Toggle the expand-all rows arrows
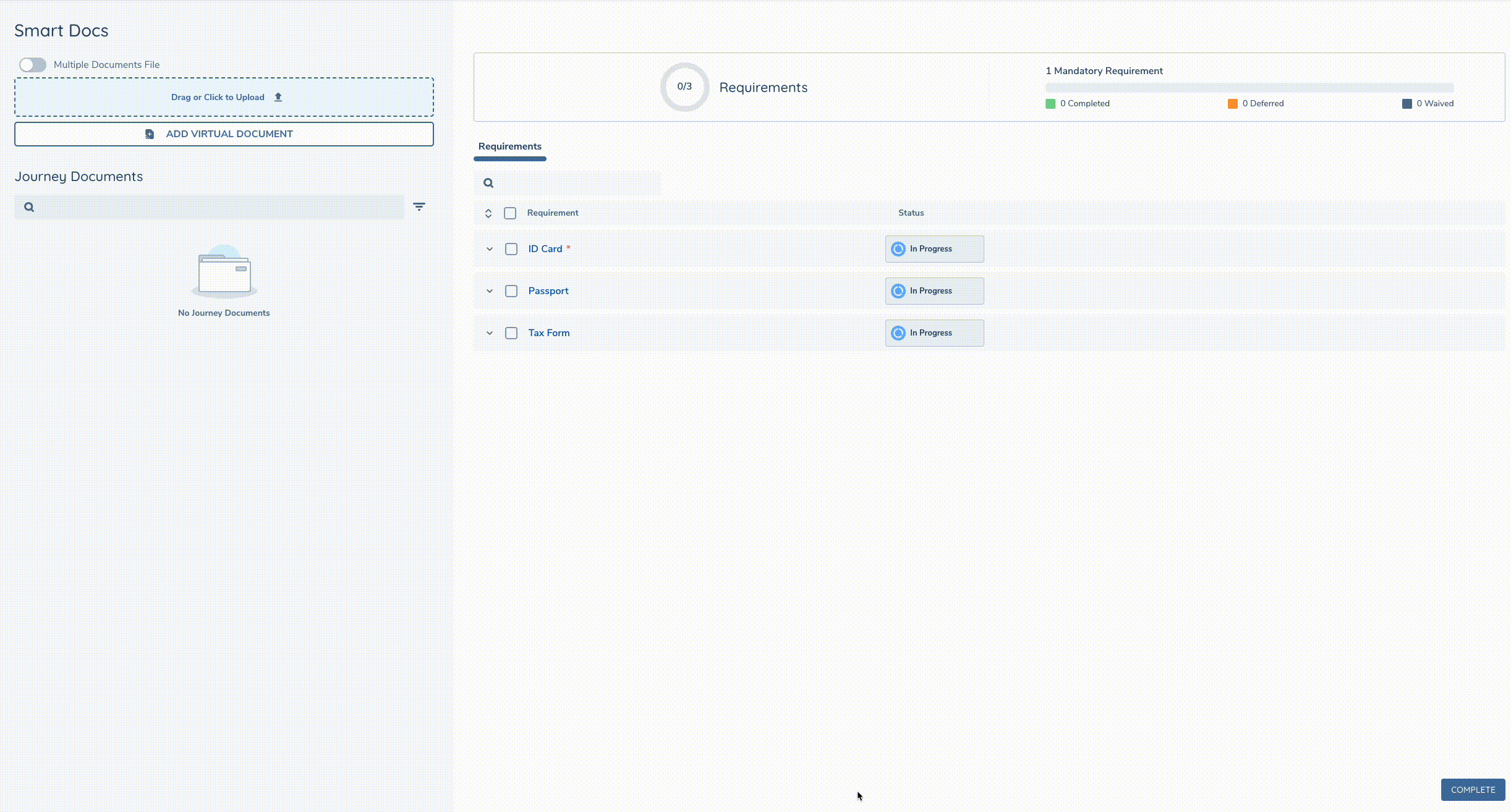This screenshot has height=812, width=1511. [488, 213]
